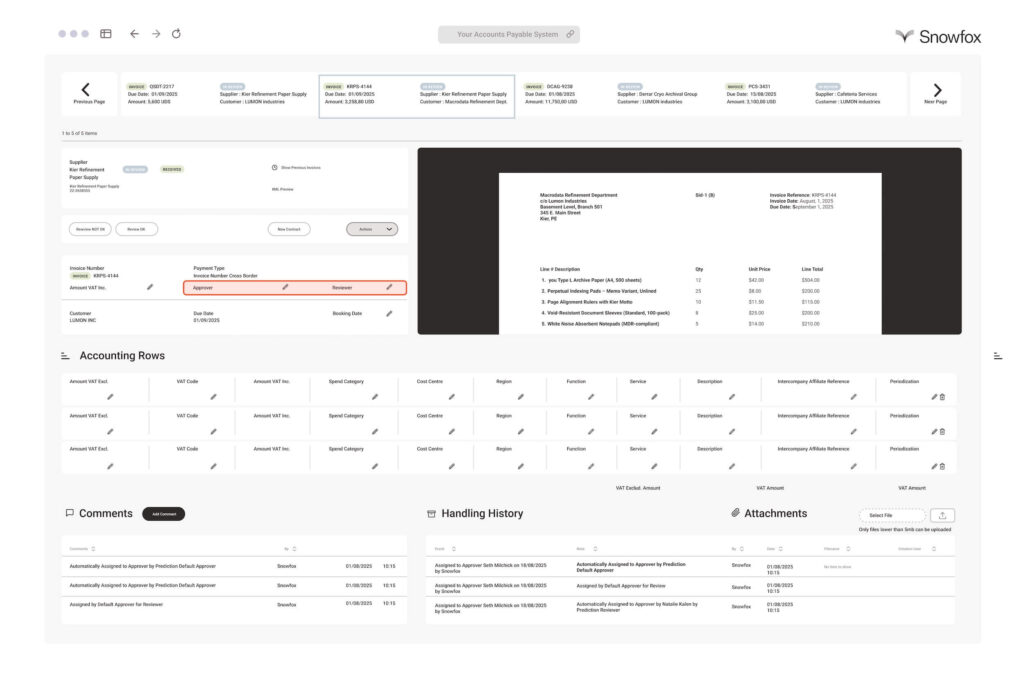Click pencil icon beside Booking Date
Screen dimensions: 1024x675
click(x=389, y=313)
